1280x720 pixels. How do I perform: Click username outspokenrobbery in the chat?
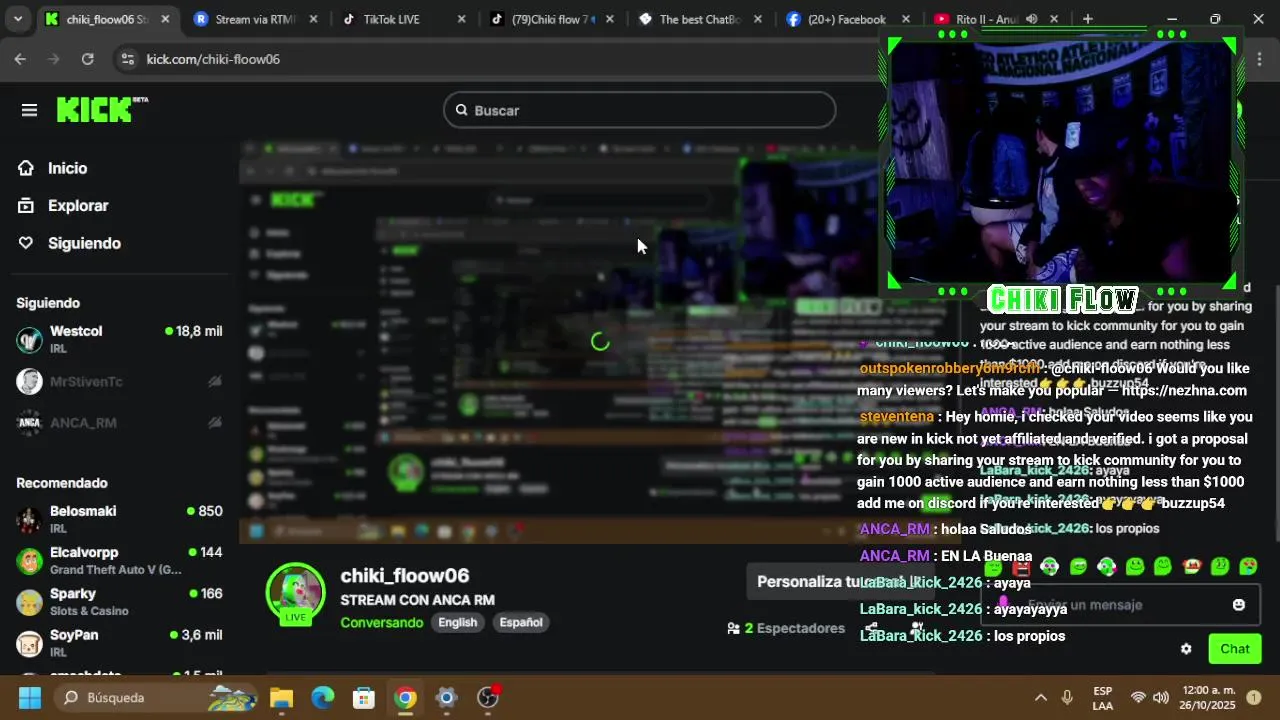949,368
